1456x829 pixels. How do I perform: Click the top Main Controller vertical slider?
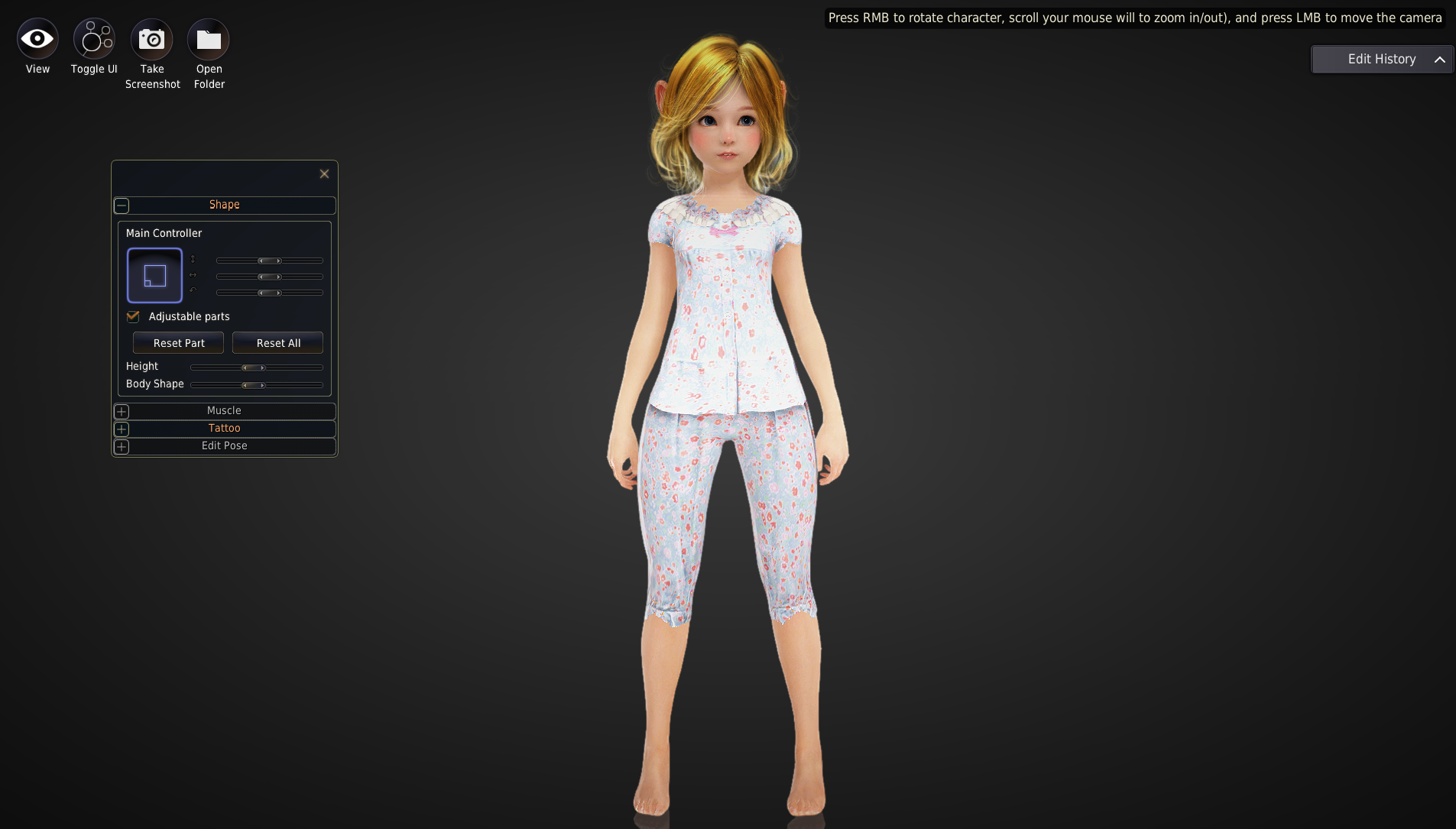point(269,261)
